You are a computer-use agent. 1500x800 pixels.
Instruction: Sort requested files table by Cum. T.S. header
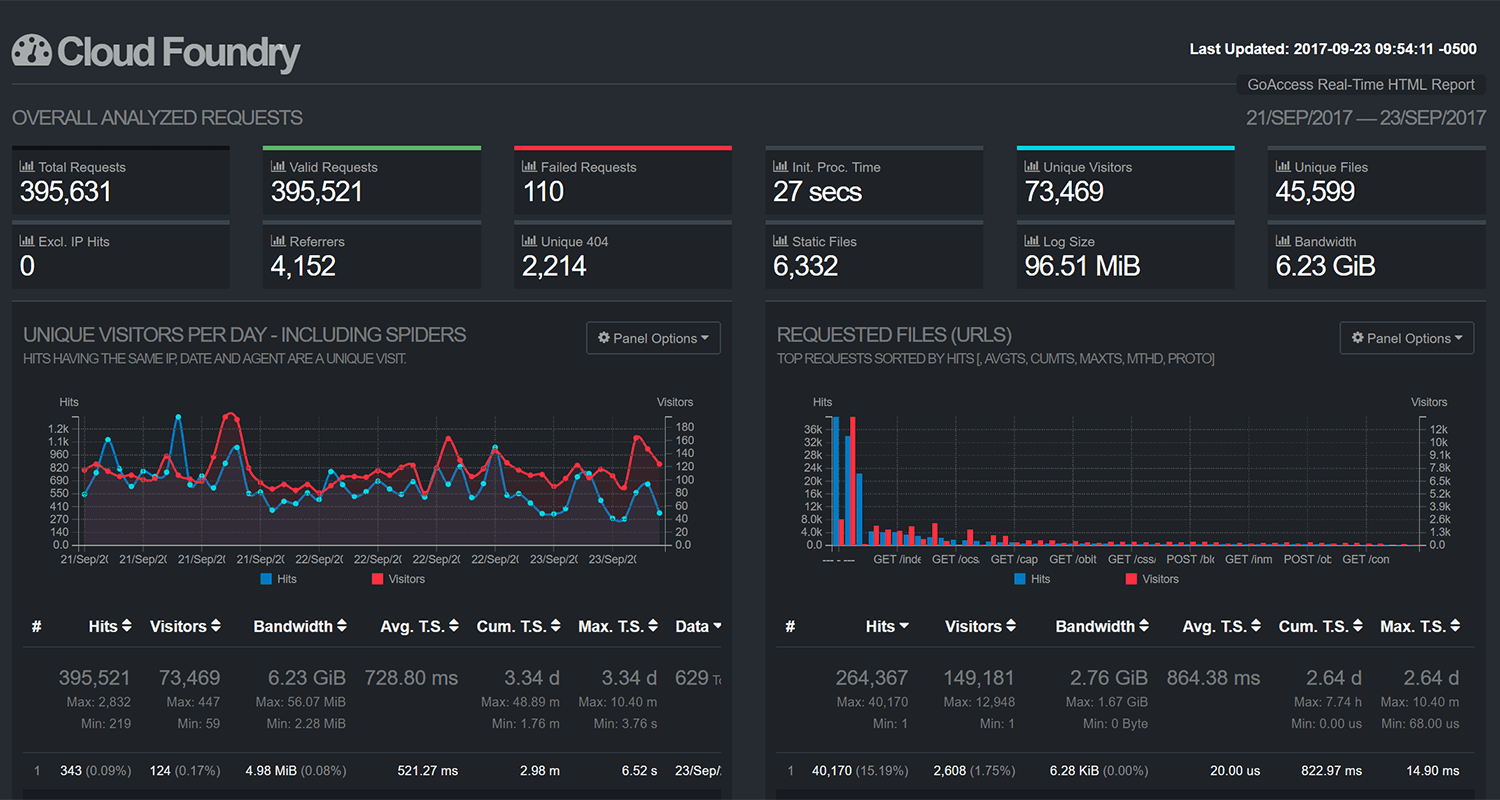click(x=1320, y=626)
